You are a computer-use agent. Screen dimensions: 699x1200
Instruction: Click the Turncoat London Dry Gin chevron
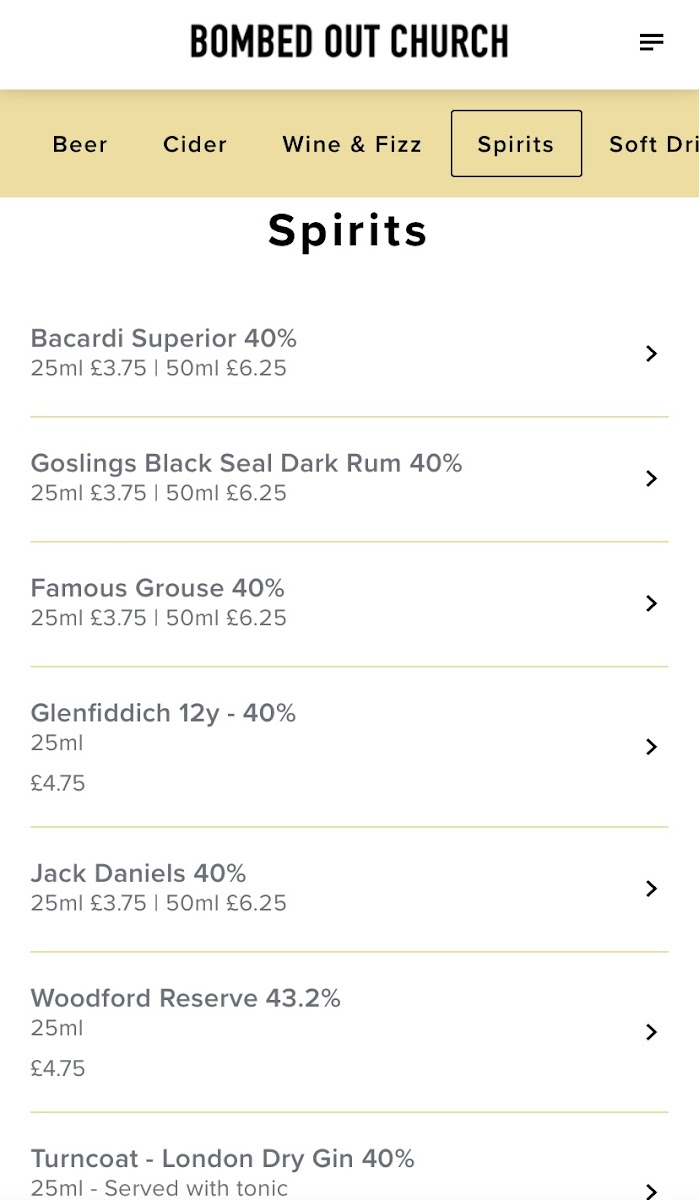pos(651,1189)
